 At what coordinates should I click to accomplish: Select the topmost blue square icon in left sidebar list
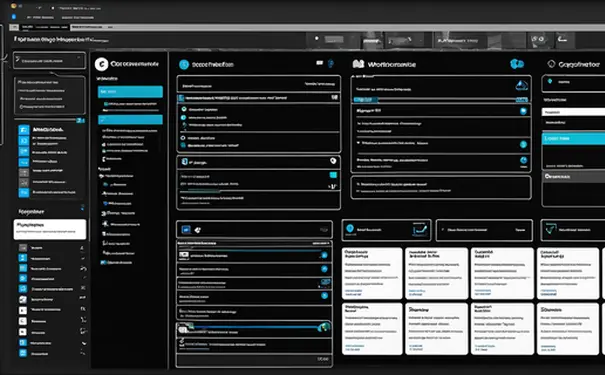click(x=24, y=130)
